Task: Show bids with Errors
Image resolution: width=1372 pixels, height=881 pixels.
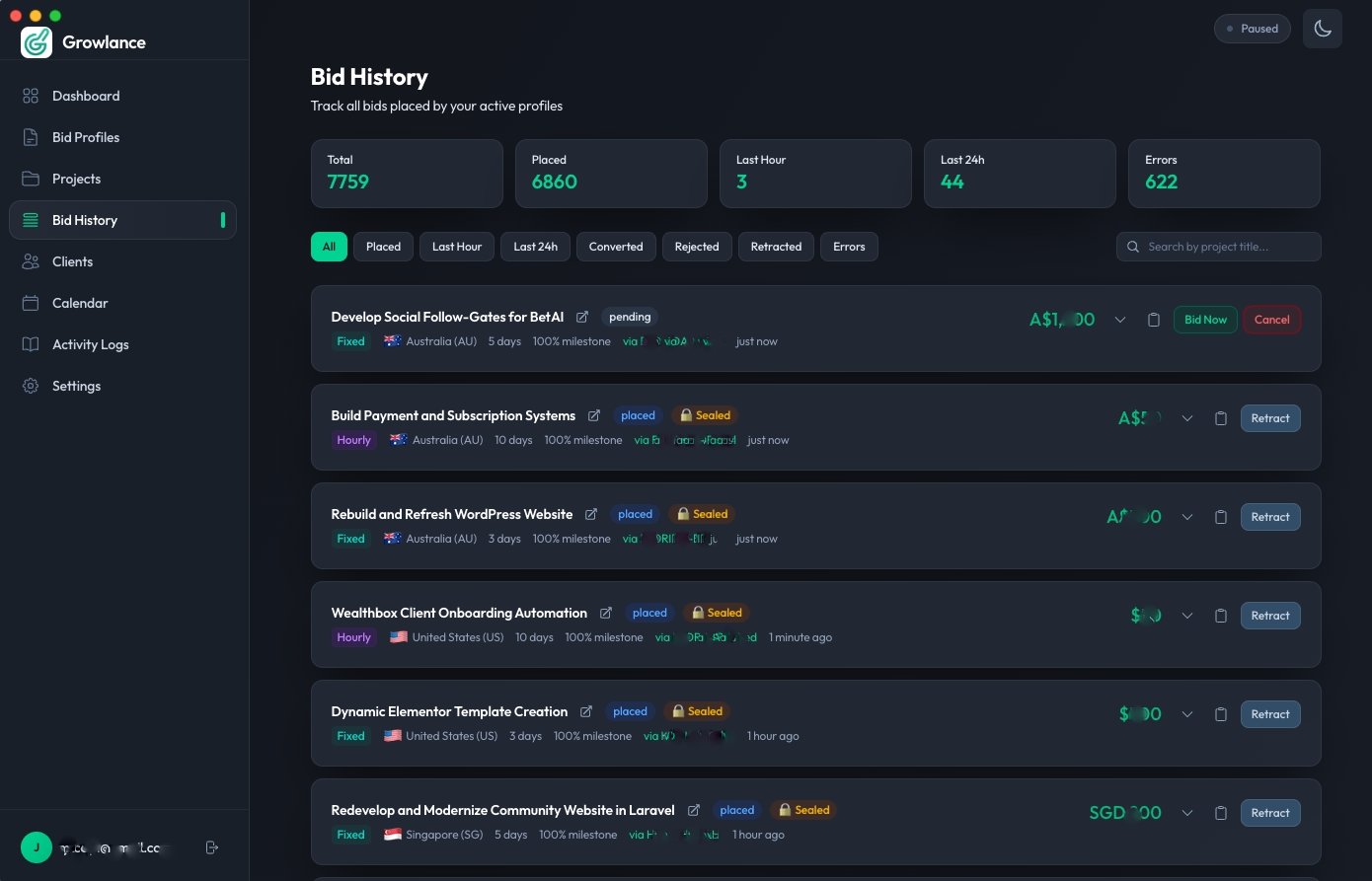Action: [849, 247]
